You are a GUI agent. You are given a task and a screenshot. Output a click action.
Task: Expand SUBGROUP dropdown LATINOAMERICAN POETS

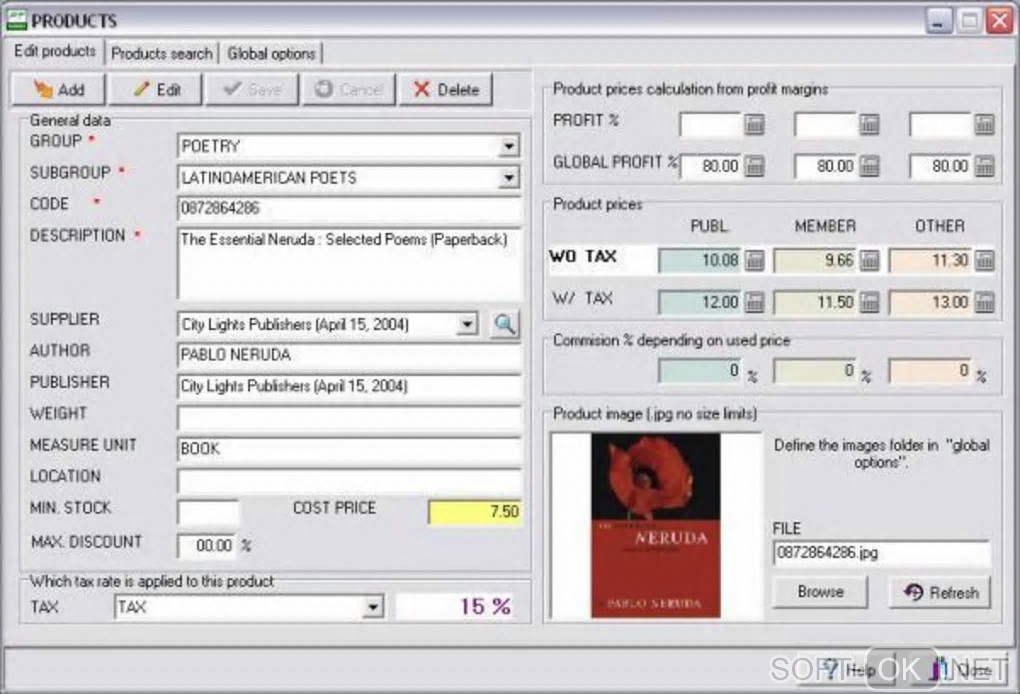tap(509, 178)
